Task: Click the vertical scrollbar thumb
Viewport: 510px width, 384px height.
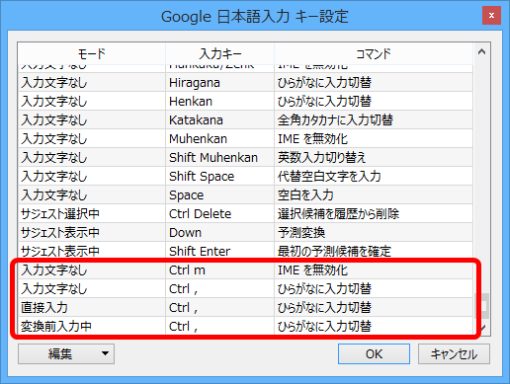Action: point(482,306)
